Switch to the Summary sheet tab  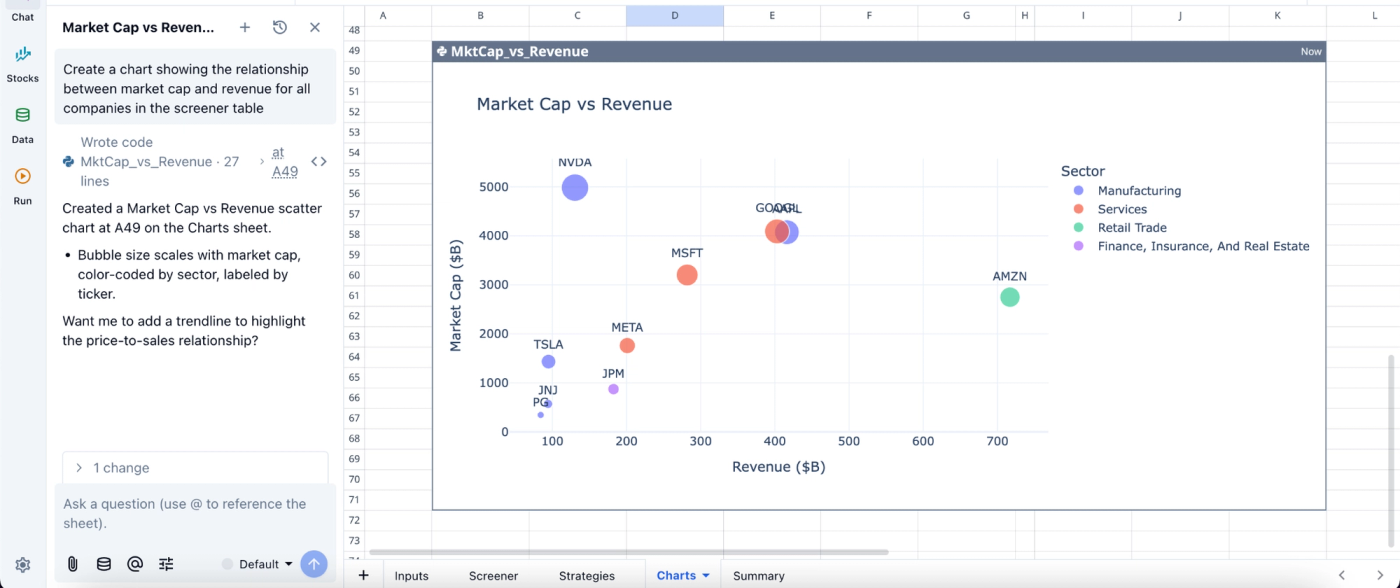pos(759,576)
